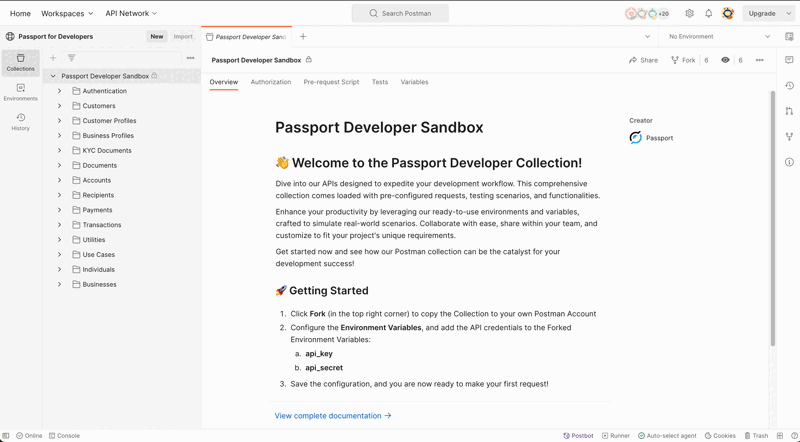Image resolution: width=800 pixels, height=442 pixels.
Task: Select the Businesses folder row
Action: point(122,284)
